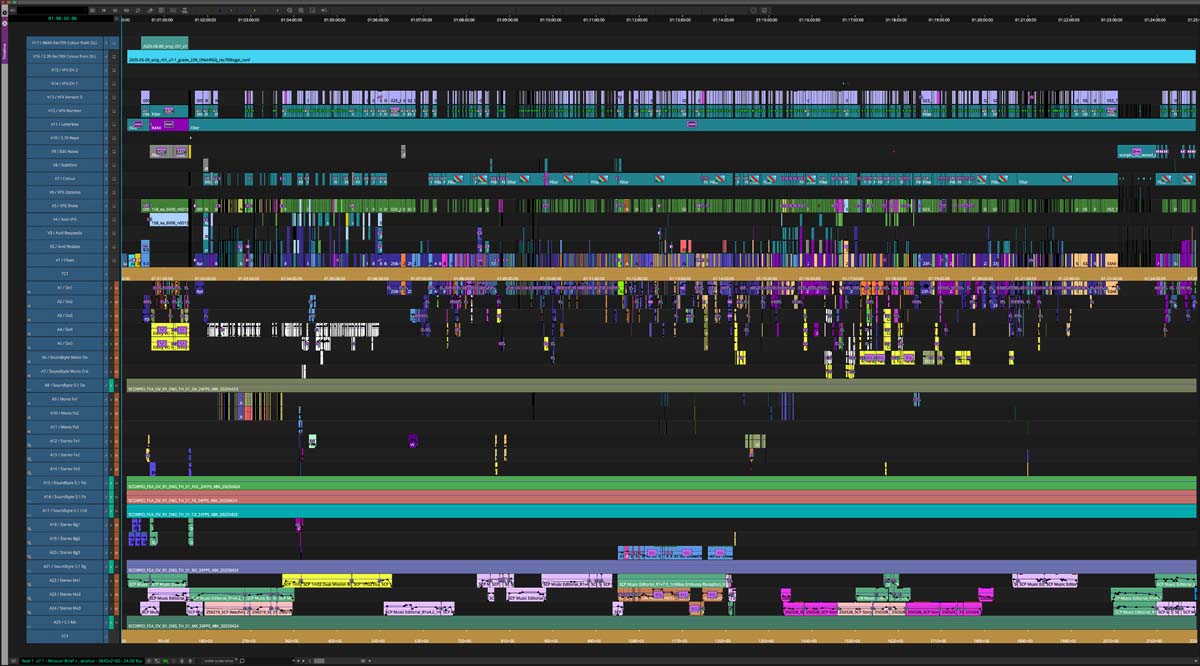
Task: Select the red SCORPIO FX clip on track A16
Action: 661,497
